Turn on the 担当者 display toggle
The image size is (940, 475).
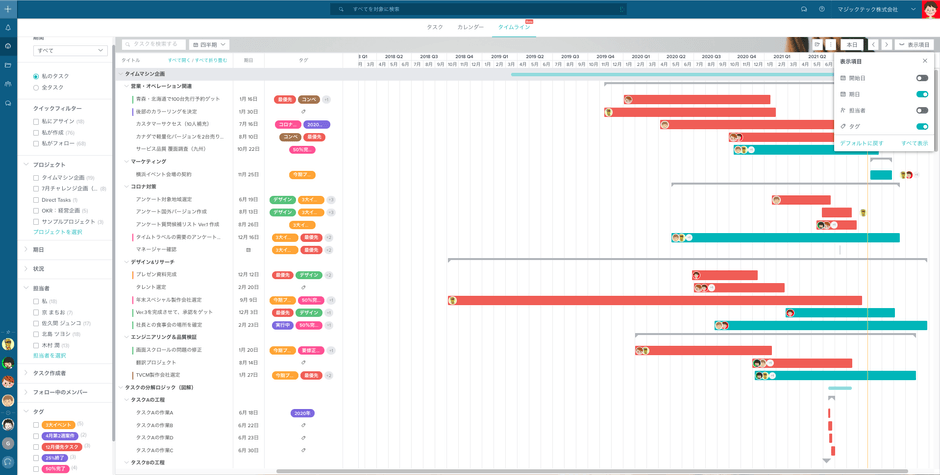921,110
